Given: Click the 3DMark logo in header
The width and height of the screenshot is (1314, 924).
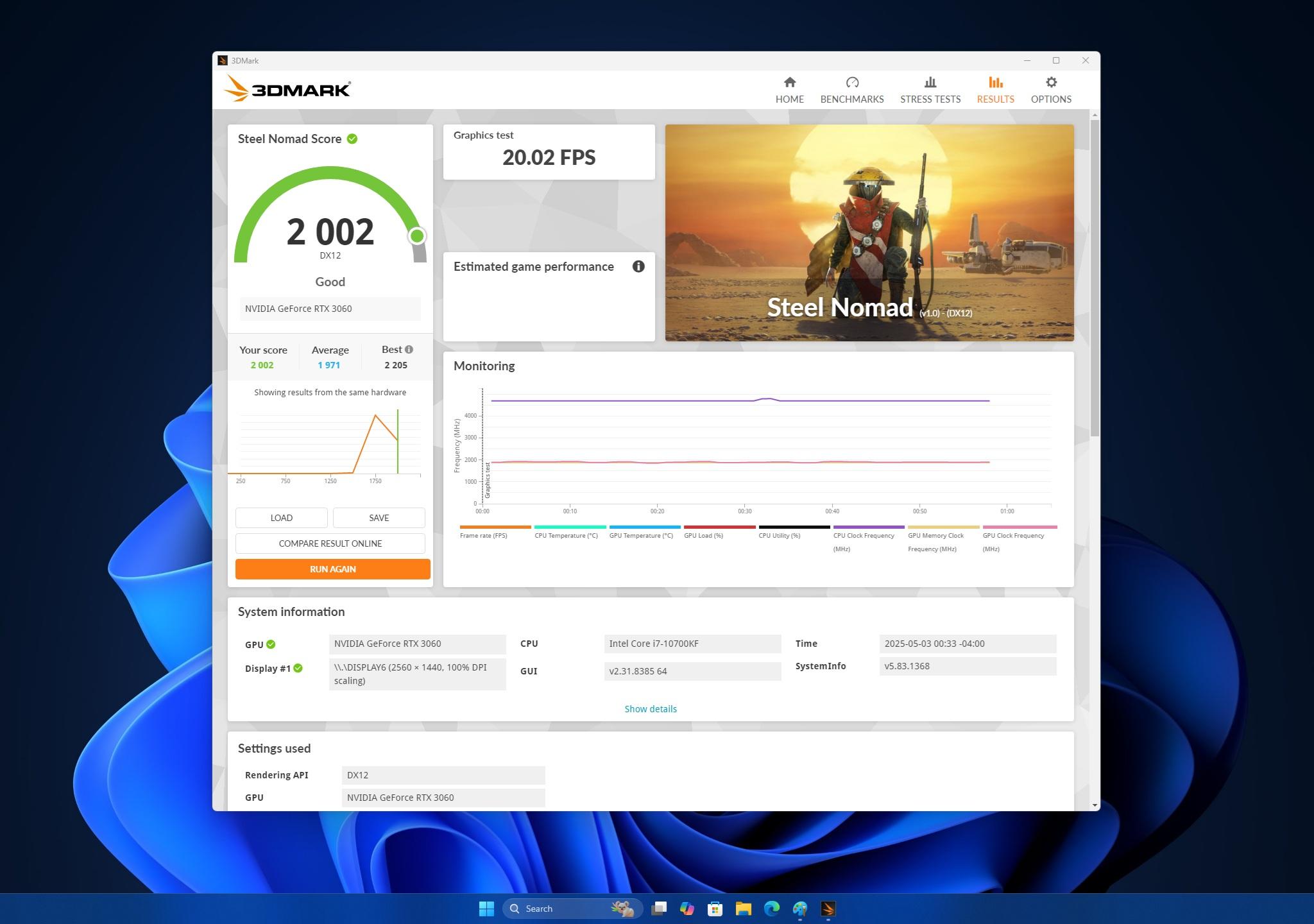Looking at the screenshot, I should click(287, 89).
